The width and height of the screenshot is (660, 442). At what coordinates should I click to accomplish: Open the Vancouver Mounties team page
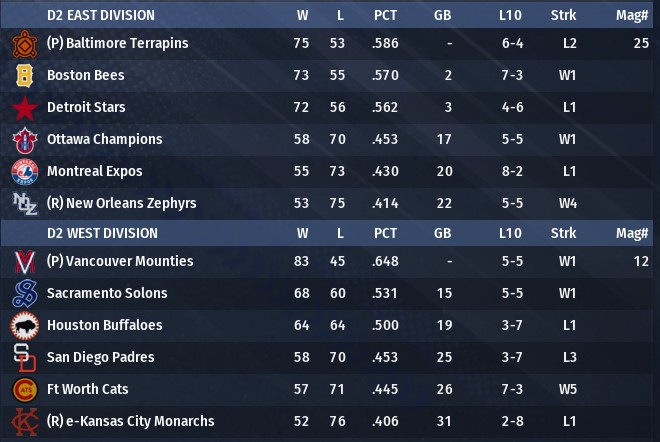(x=127, y=261)
